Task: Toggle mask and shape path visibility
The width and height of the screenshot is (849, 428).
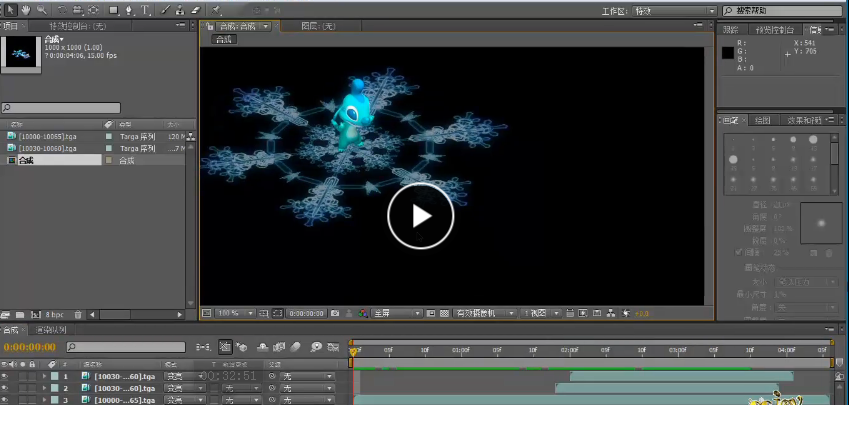Action: tap(277, 313)
